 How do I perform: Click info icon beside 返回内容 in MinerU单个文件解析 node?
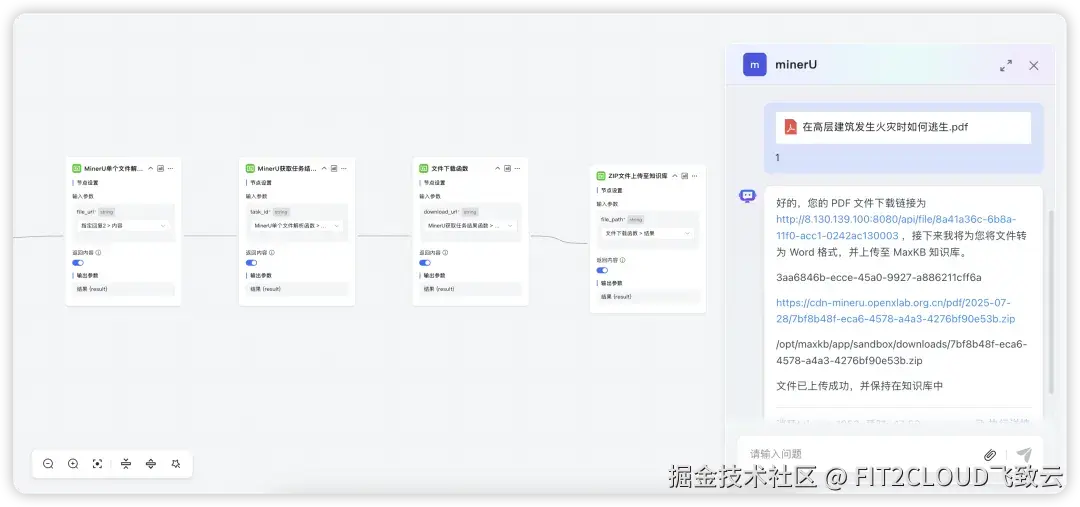(98, 252)
